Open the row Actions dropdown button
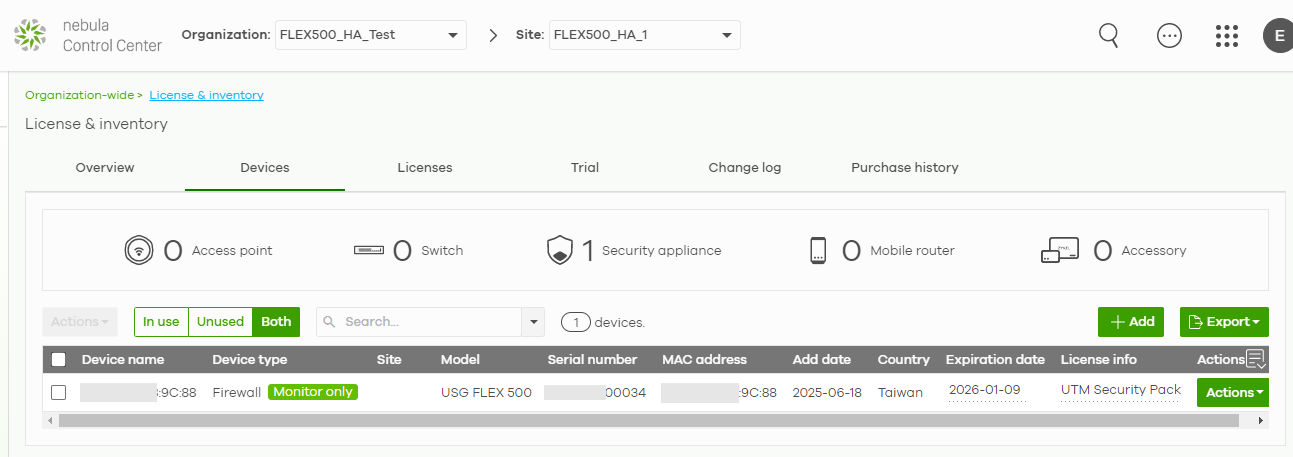This screenshot has width=1293, height=457. pos(1233,392)
